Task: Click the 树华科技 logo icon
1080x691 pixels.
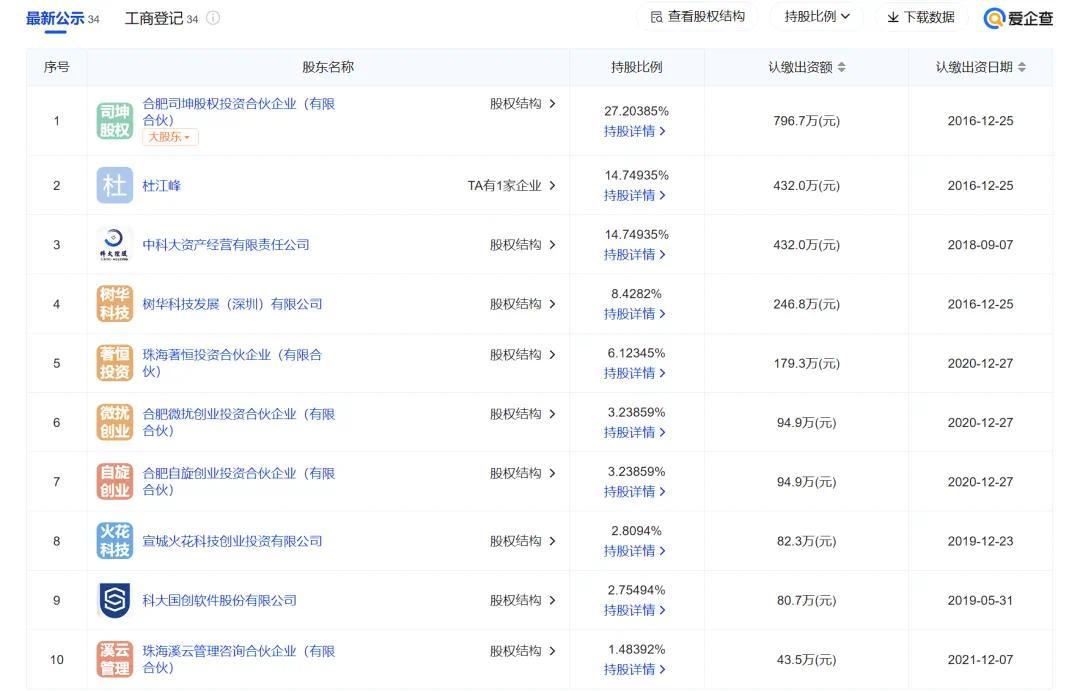Action: click(x=114, y=304)
